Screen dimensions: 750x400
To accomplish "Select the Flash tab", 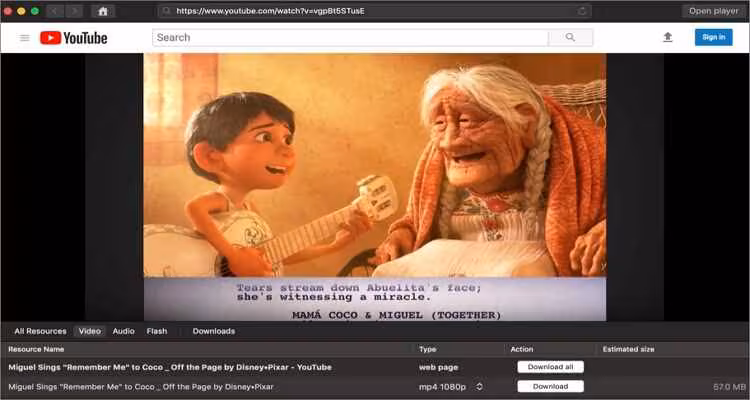I will point(157,331).
